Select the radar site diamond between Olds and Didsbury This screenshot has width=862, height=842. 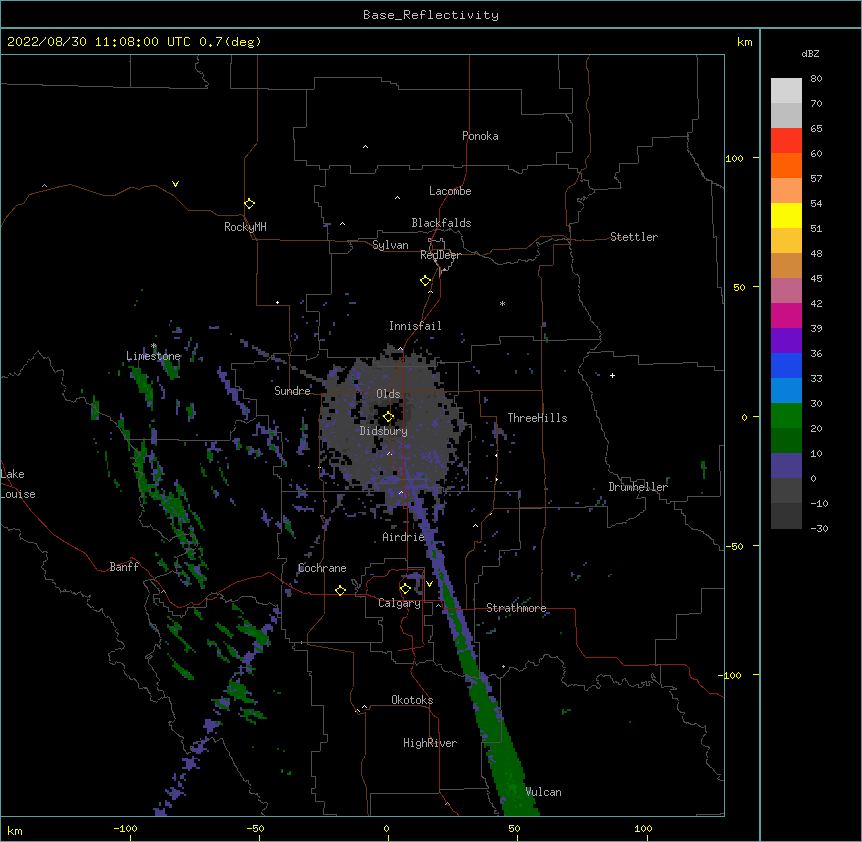coord(388,417)
